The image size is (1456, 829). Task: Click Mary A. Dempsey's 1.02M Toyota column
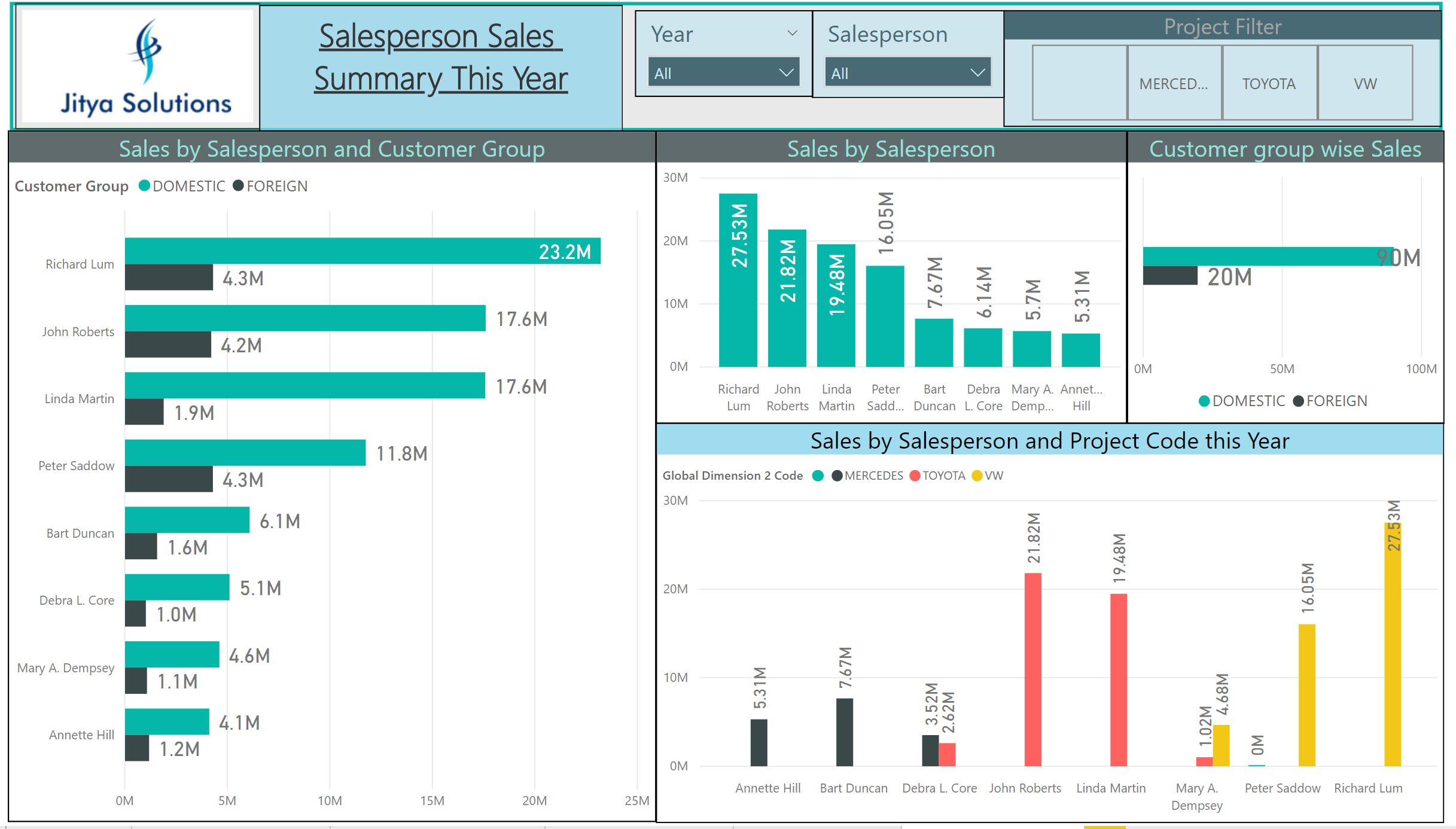coord(1204,761)
